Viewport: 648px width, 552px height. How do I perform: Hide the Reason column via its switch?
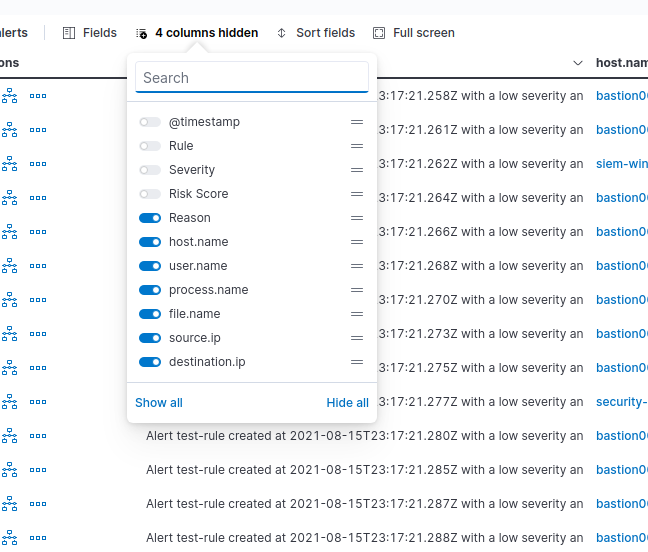point(150,218)
